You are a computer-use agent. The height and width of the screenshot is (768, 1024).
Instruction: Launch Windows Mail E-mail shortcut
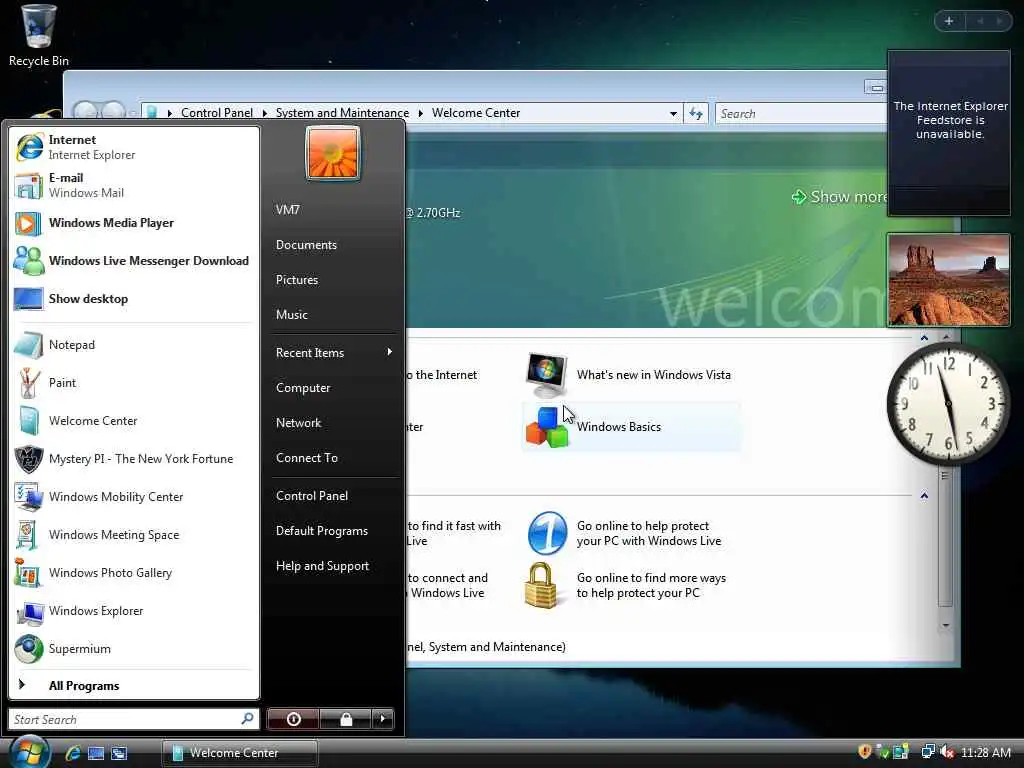(x=134, y=185)
